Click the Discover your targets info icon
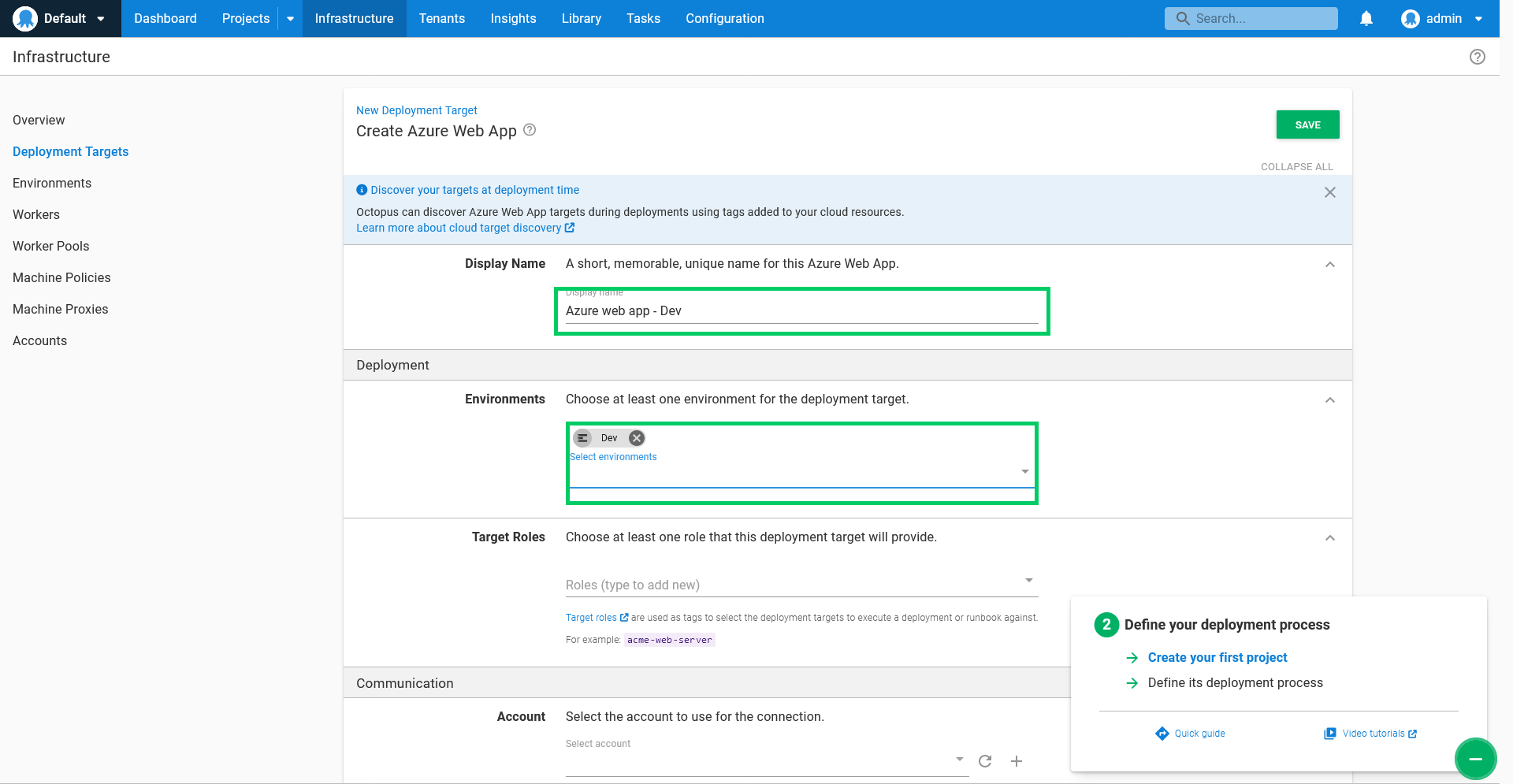Viewport: 1513px width, 784px height. click(x=362, y=190)
